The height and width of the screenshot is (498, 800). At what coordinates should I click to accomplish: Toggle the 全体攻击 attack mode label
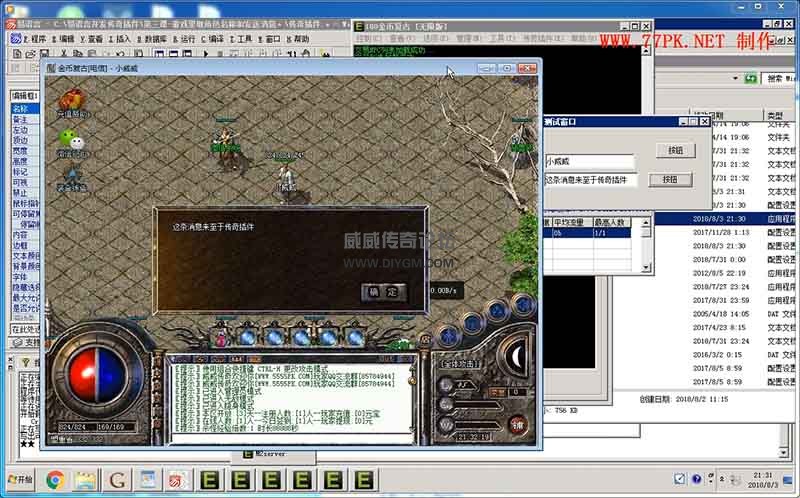[x=460, y=364]
